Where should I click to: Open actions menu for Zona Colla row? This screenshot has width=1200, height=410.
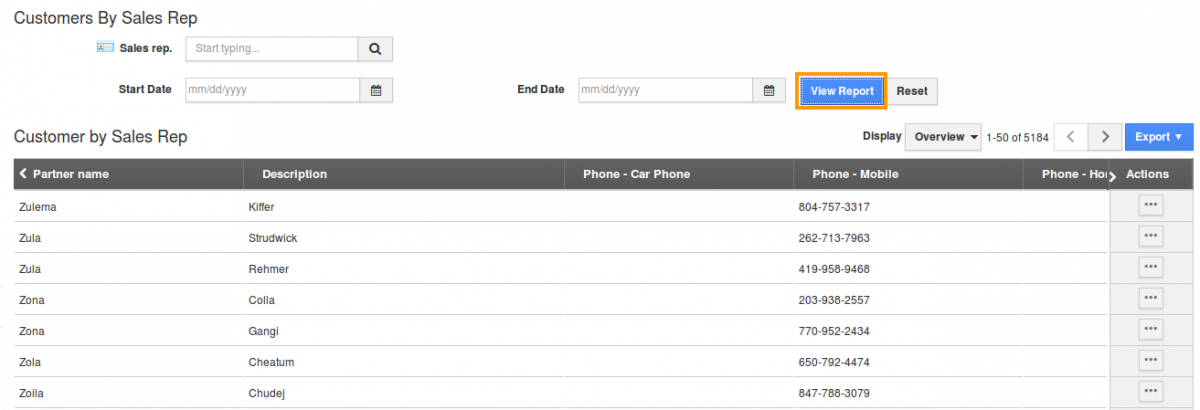[1150, 298]
